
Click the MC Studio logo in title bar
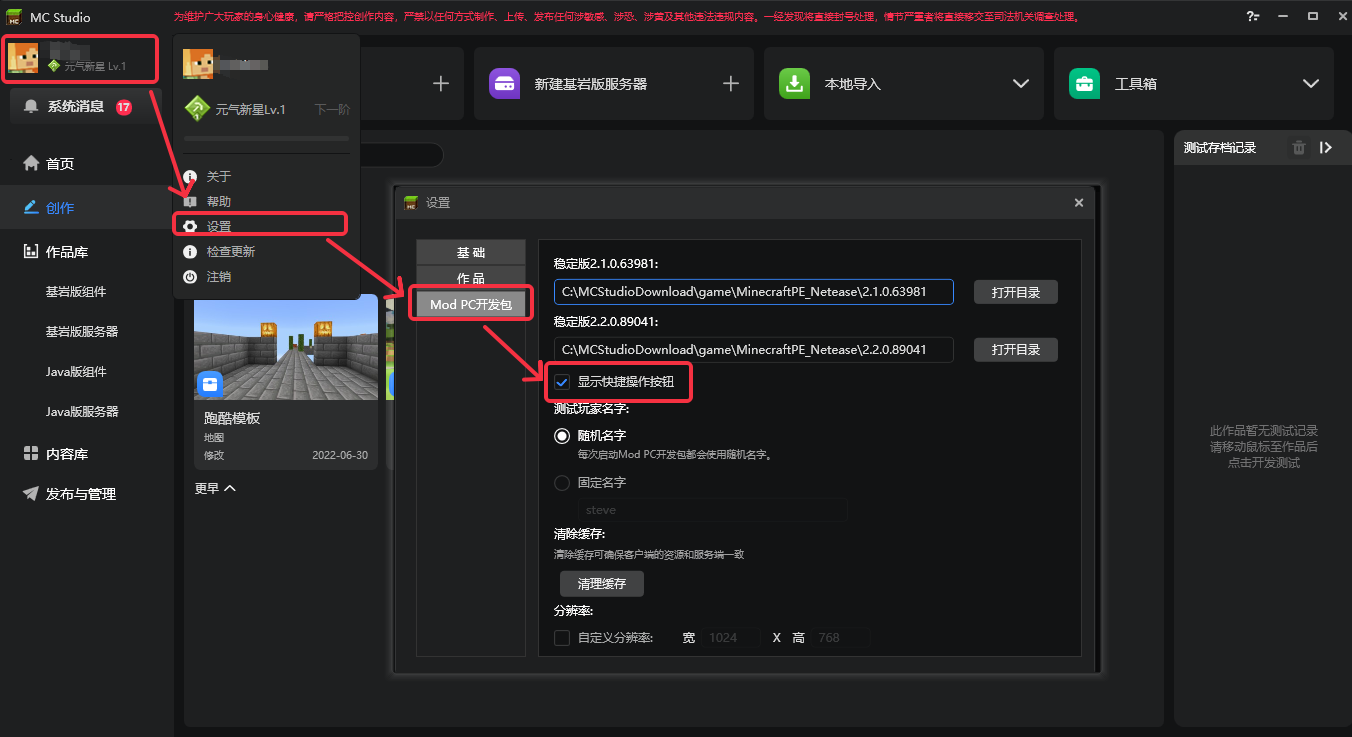click(x=16, y=17)
